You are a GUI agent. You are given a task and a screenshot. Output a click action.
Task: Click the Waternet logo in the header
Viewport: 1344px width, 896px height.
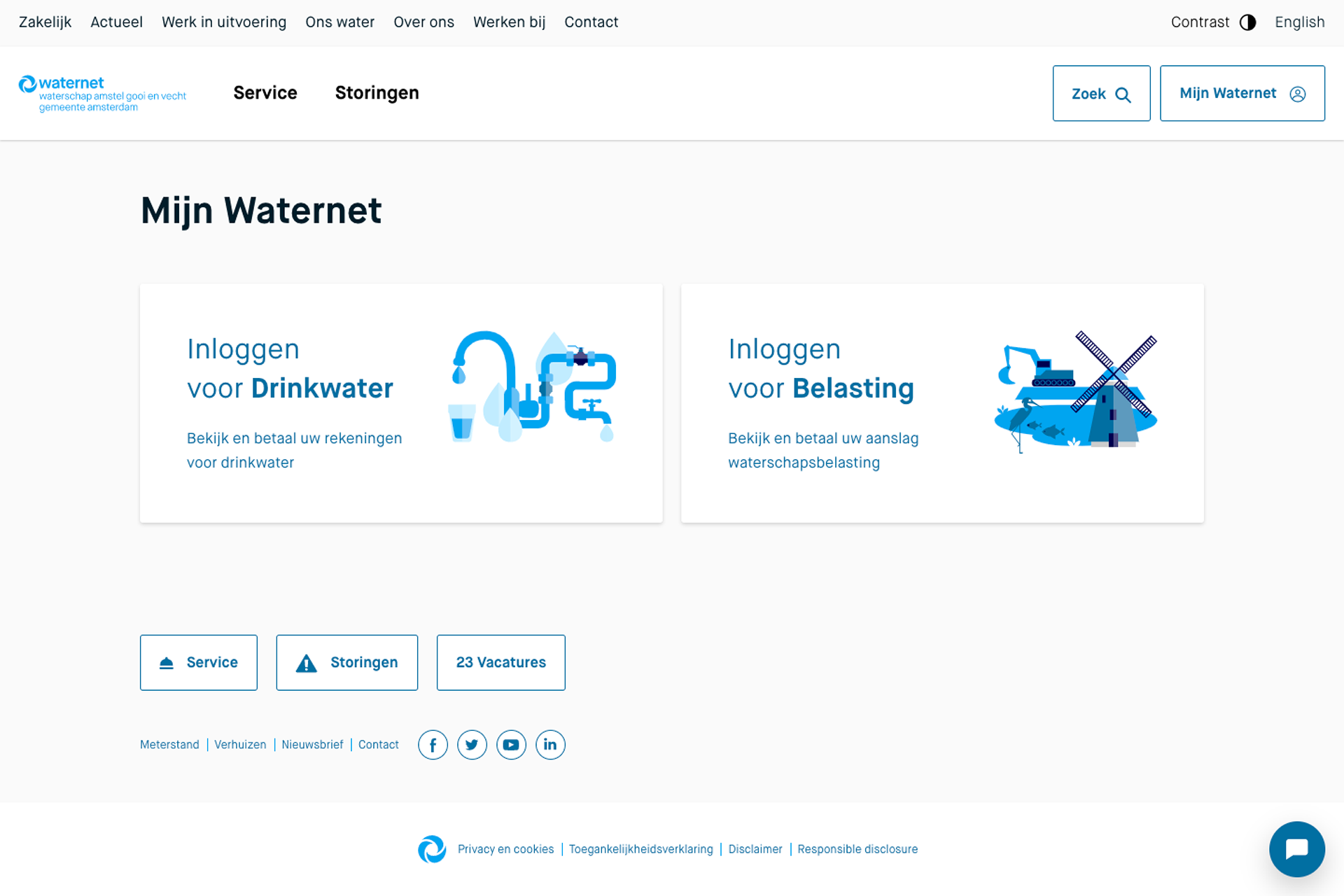click(x=102, y=94)
